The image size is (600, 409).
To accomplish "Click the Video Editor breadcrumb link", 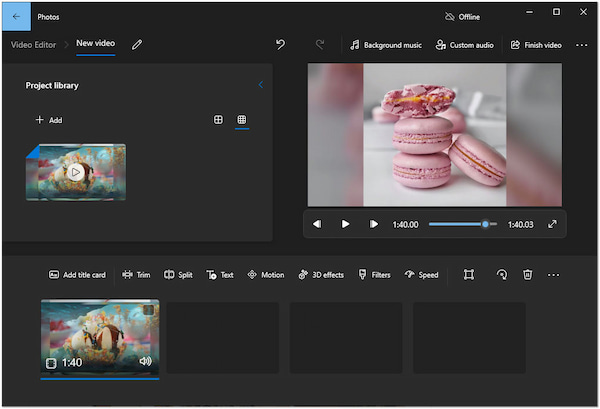I will click(x=33, y=45).
